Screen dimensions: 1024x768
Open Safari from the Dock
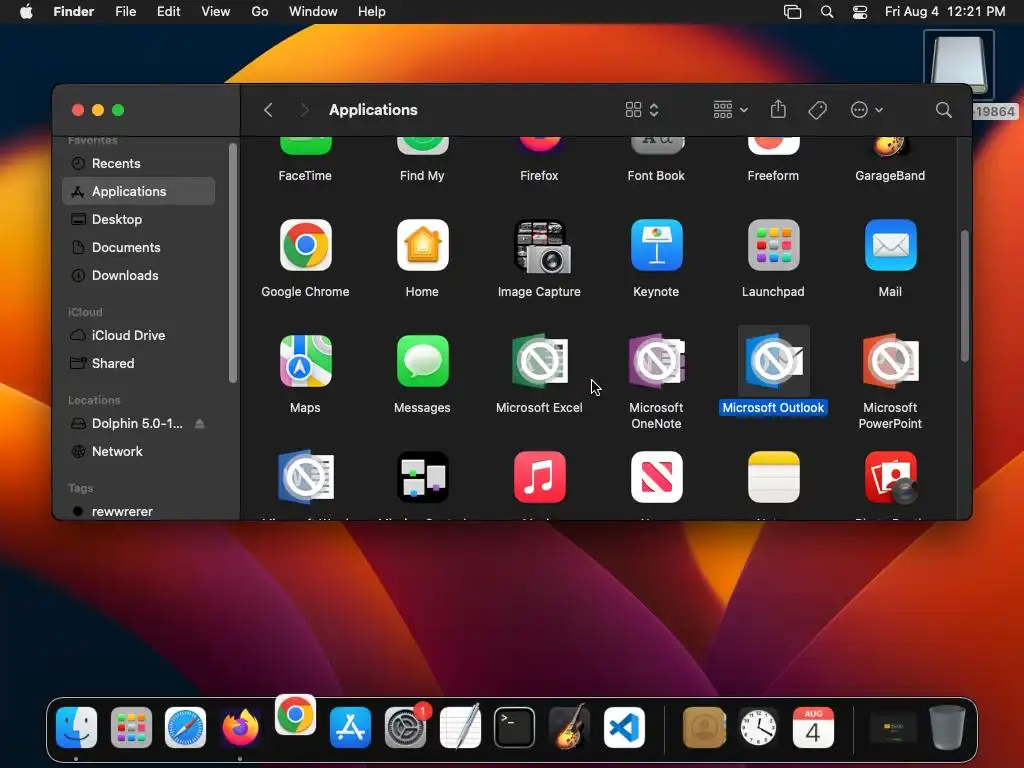(x=185, y=727)
